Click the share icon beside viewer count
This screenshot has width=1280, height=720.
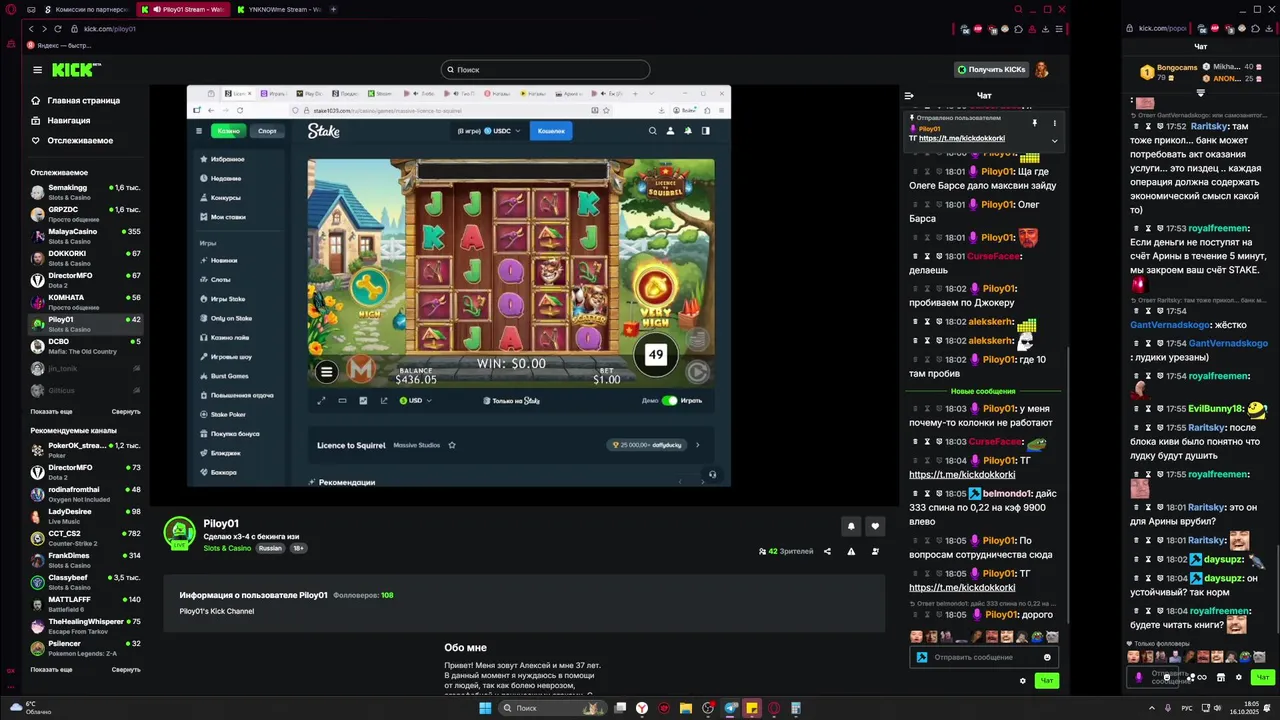[x=827, y=551]
